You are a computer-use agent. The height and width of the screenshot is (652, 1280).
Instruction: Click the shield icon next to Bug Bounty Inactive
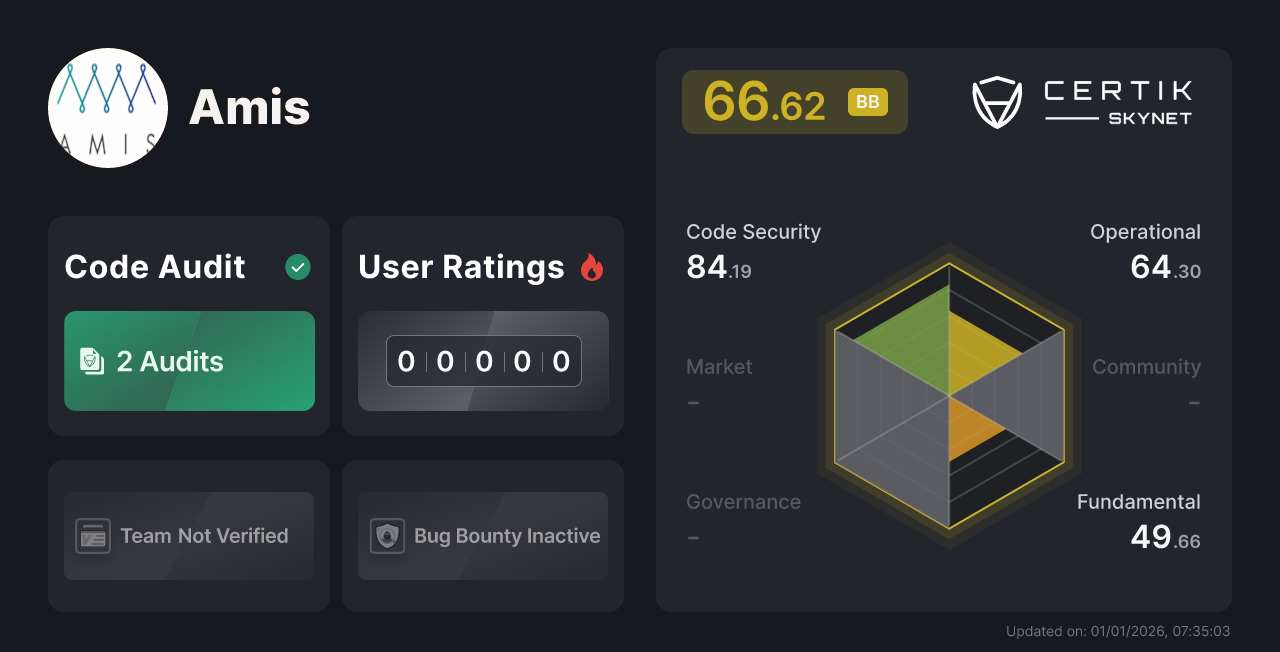tap(388, 536)
